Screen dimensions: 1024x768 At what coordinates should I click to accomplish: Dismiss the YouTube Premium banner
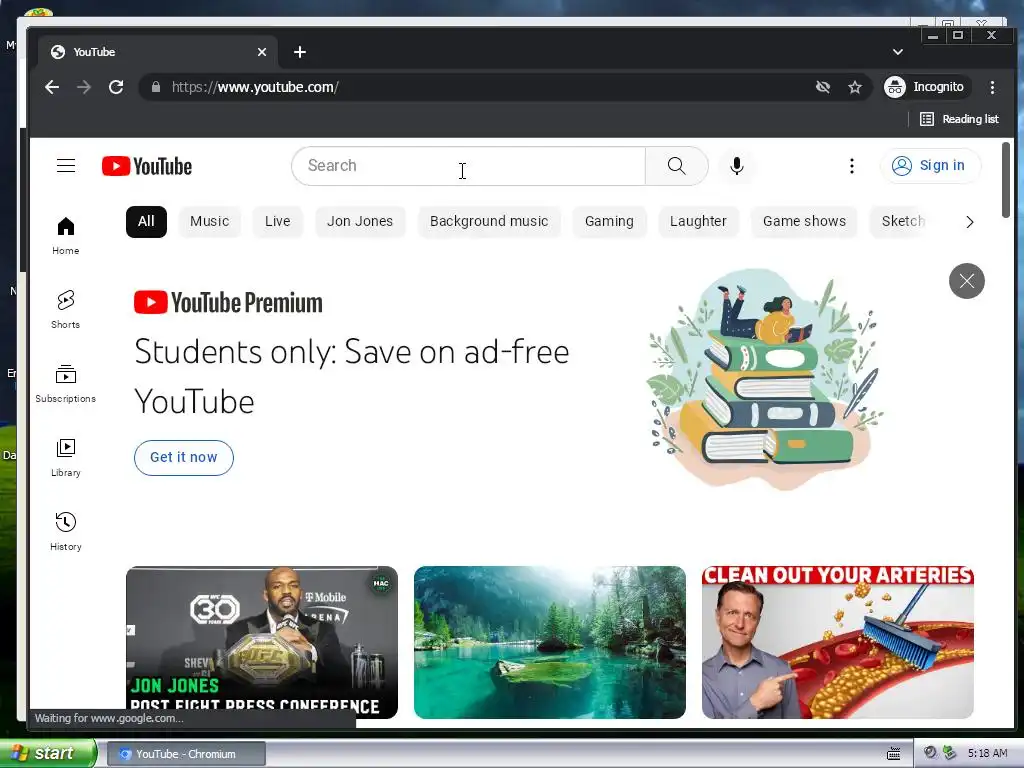tap(967, 281)
